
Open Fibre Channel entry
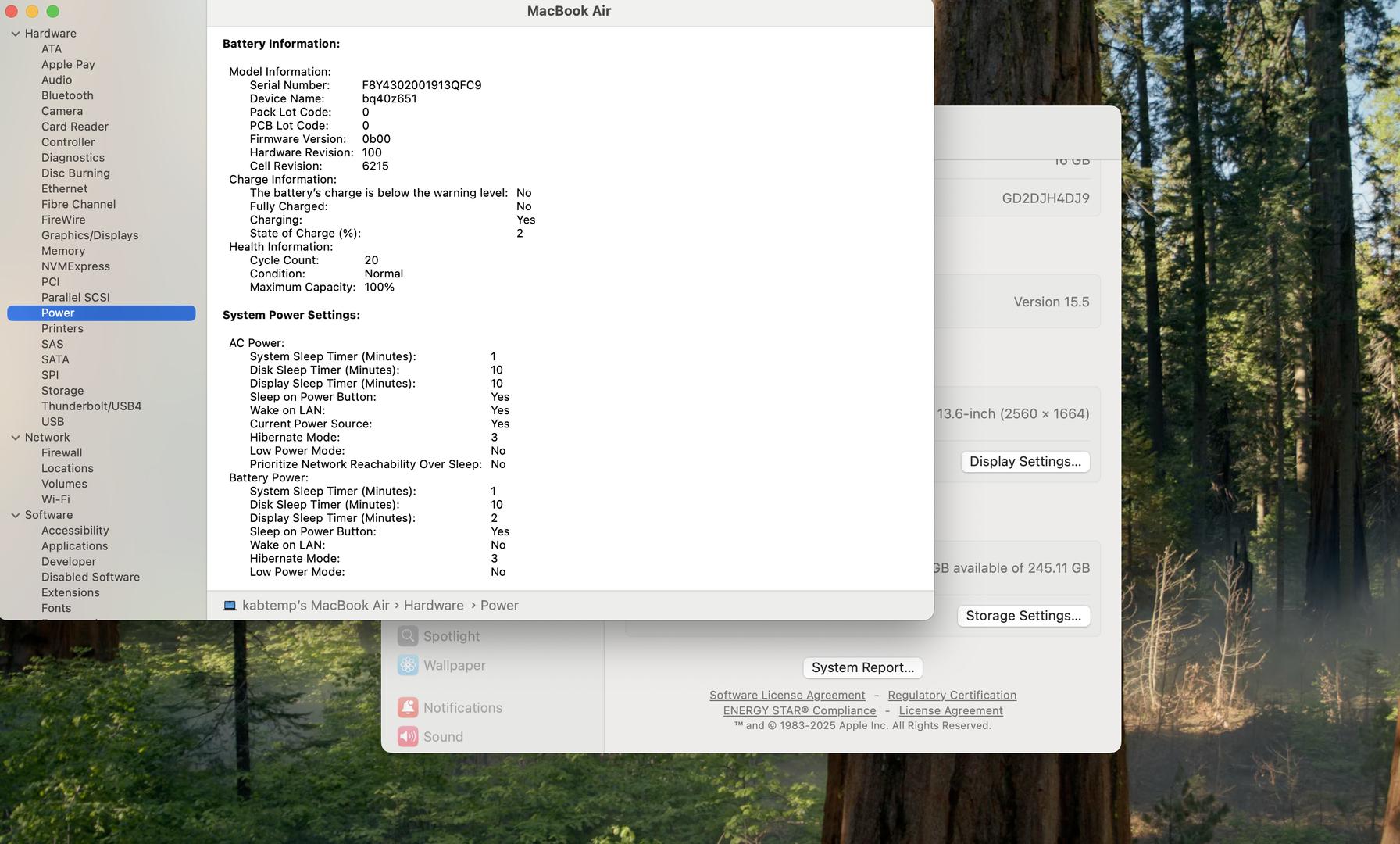pos(78,204)
